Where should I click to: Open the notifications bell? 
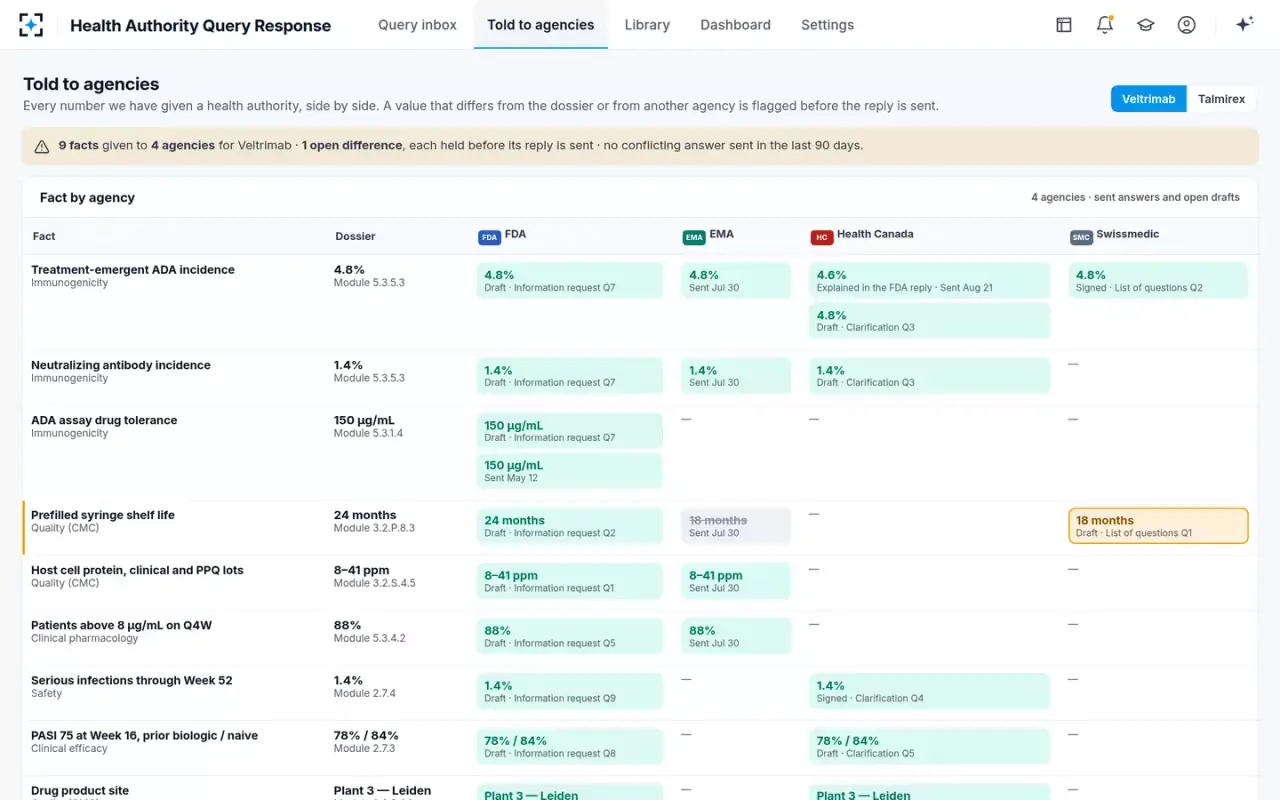click(1105, 25)
